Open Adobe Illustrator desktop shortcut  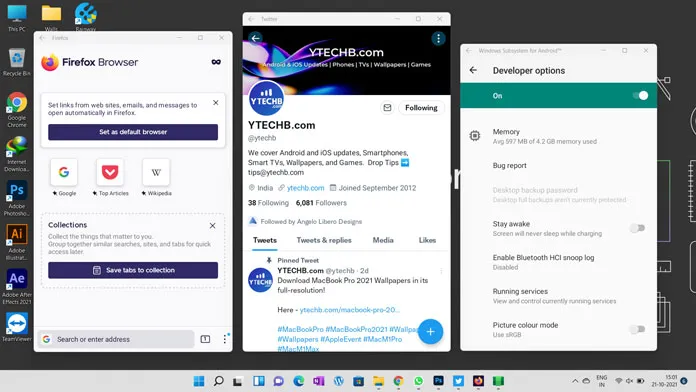point(17,242)
